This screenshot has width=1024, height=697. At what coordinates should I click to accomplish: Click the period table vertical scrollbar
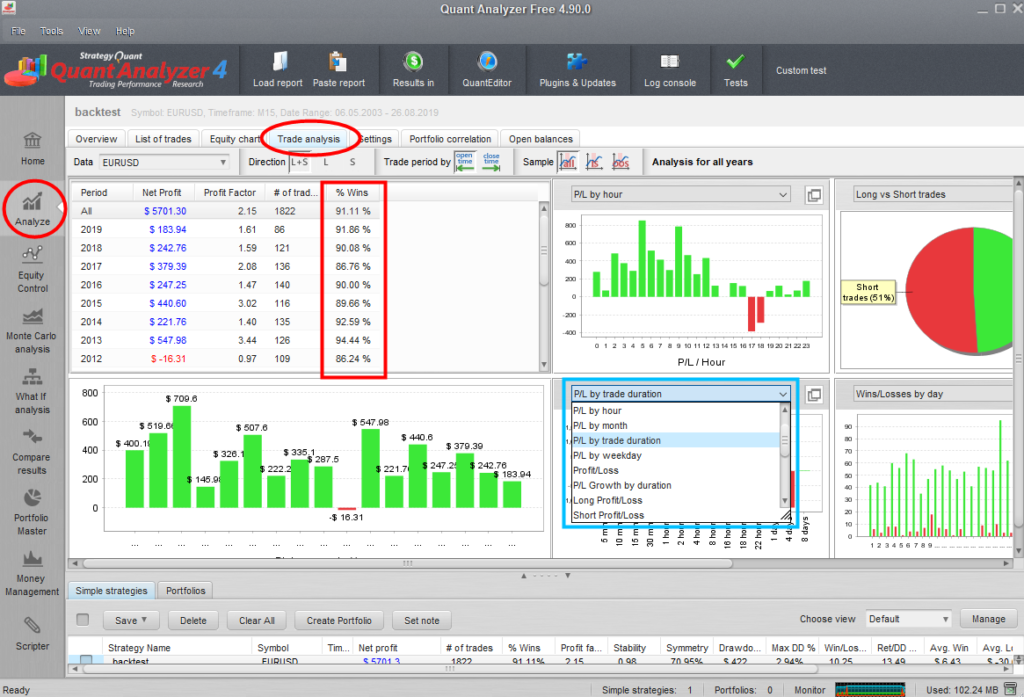coord(544,285)
